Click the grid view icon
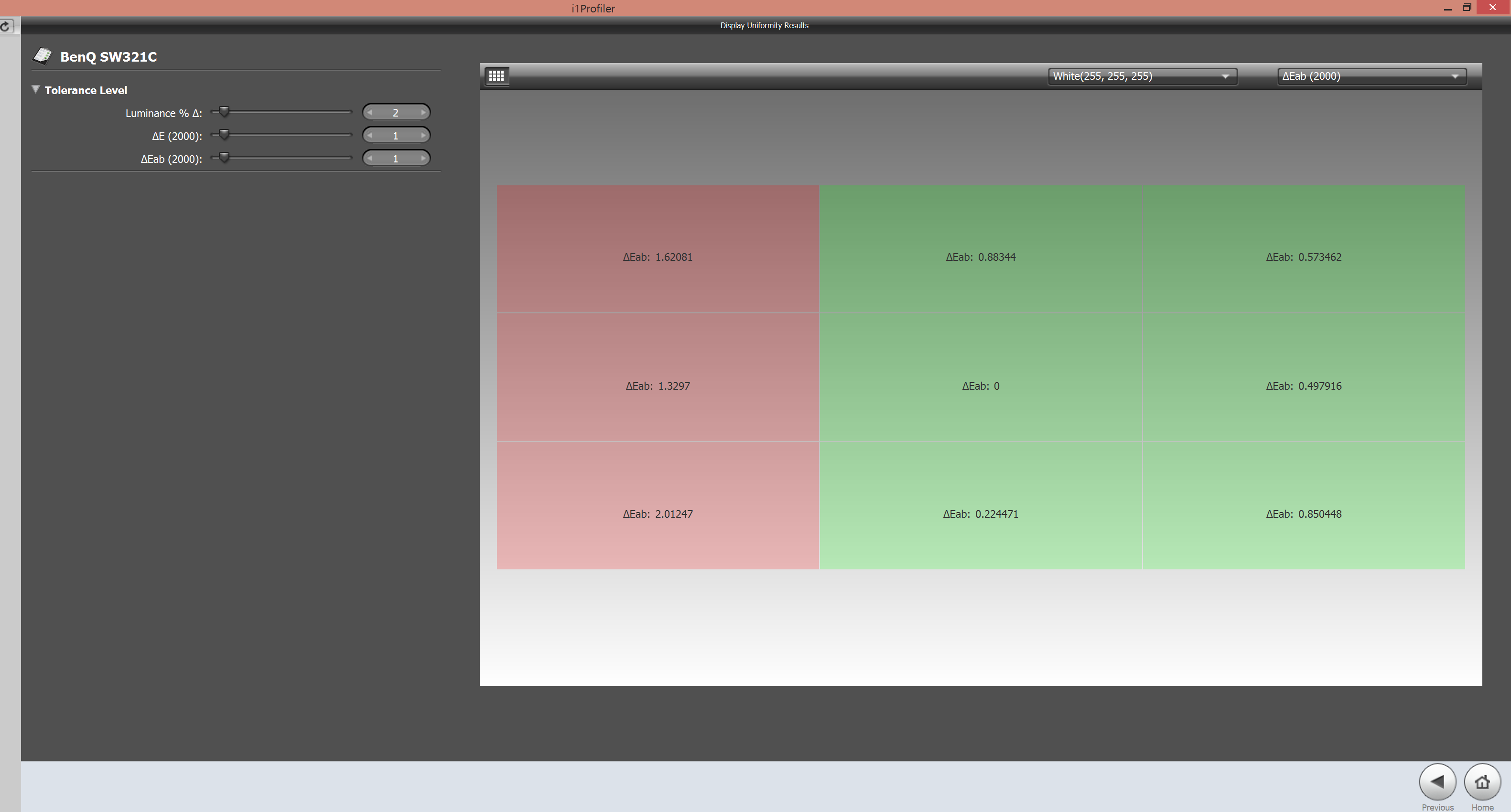Viewport: 1511px width, 812px height. [x=496, y=76]
